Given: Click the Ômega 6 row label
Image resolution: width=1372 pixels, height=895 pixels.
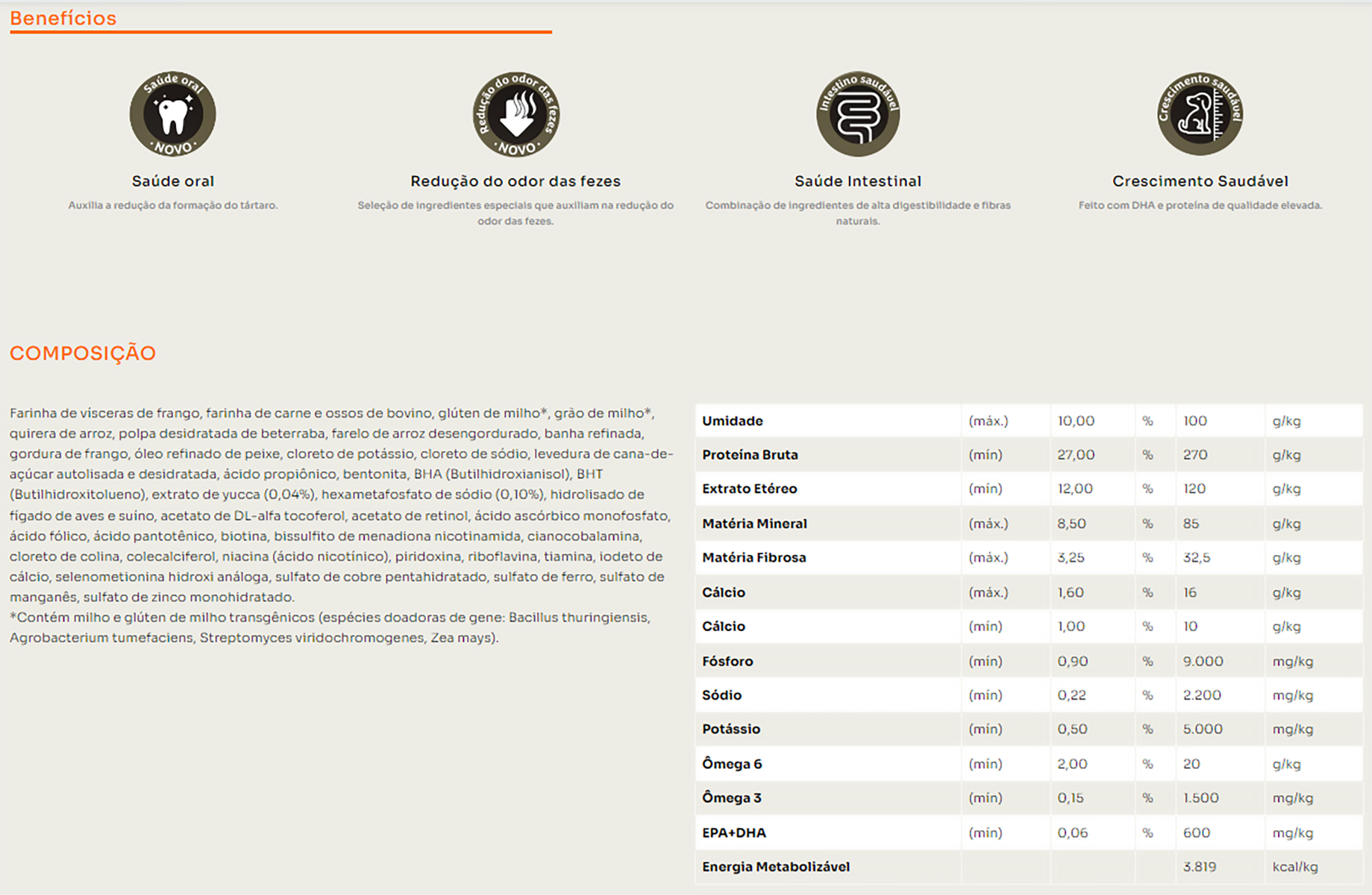Looking at the screenshot, I should [x=731, y=764].
